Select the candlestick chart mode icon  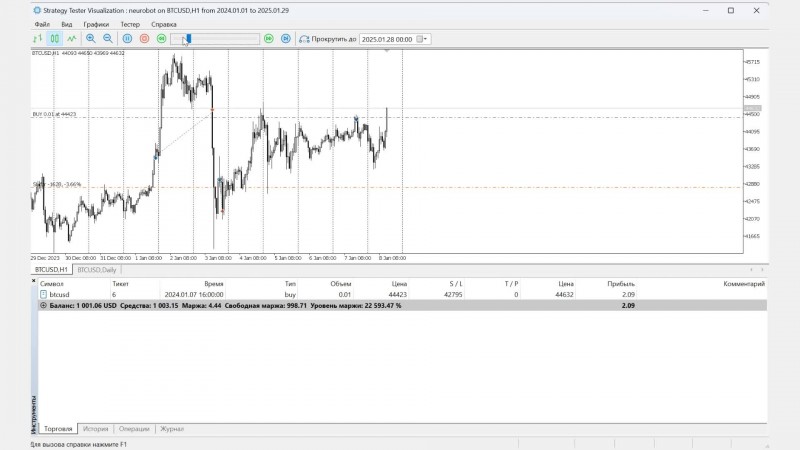click(x=55, y=39)
